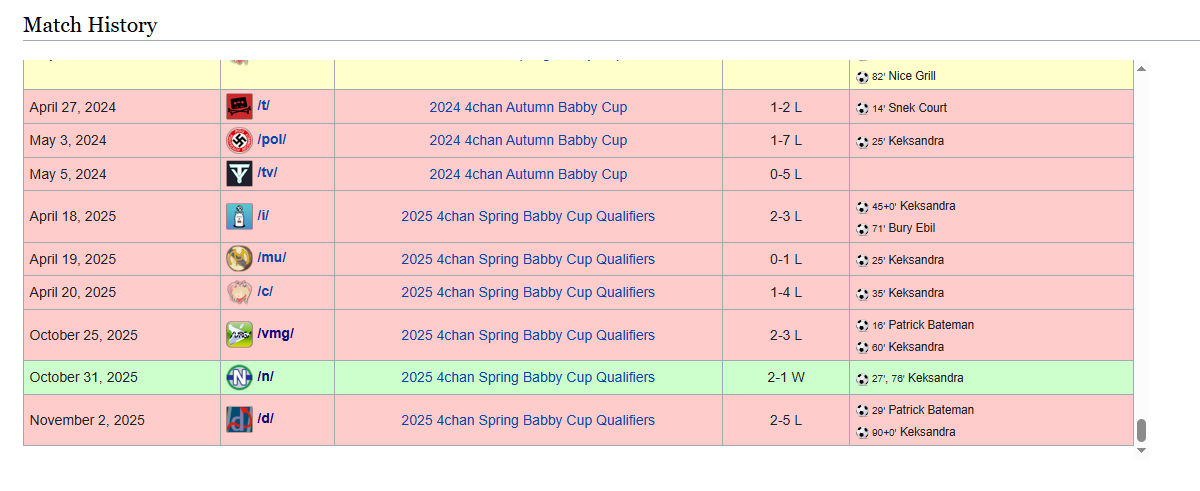Click the /vmg/ team logo icon
Image resolution: width=1200 pixels, height=491 pixels.
point(239,335)
